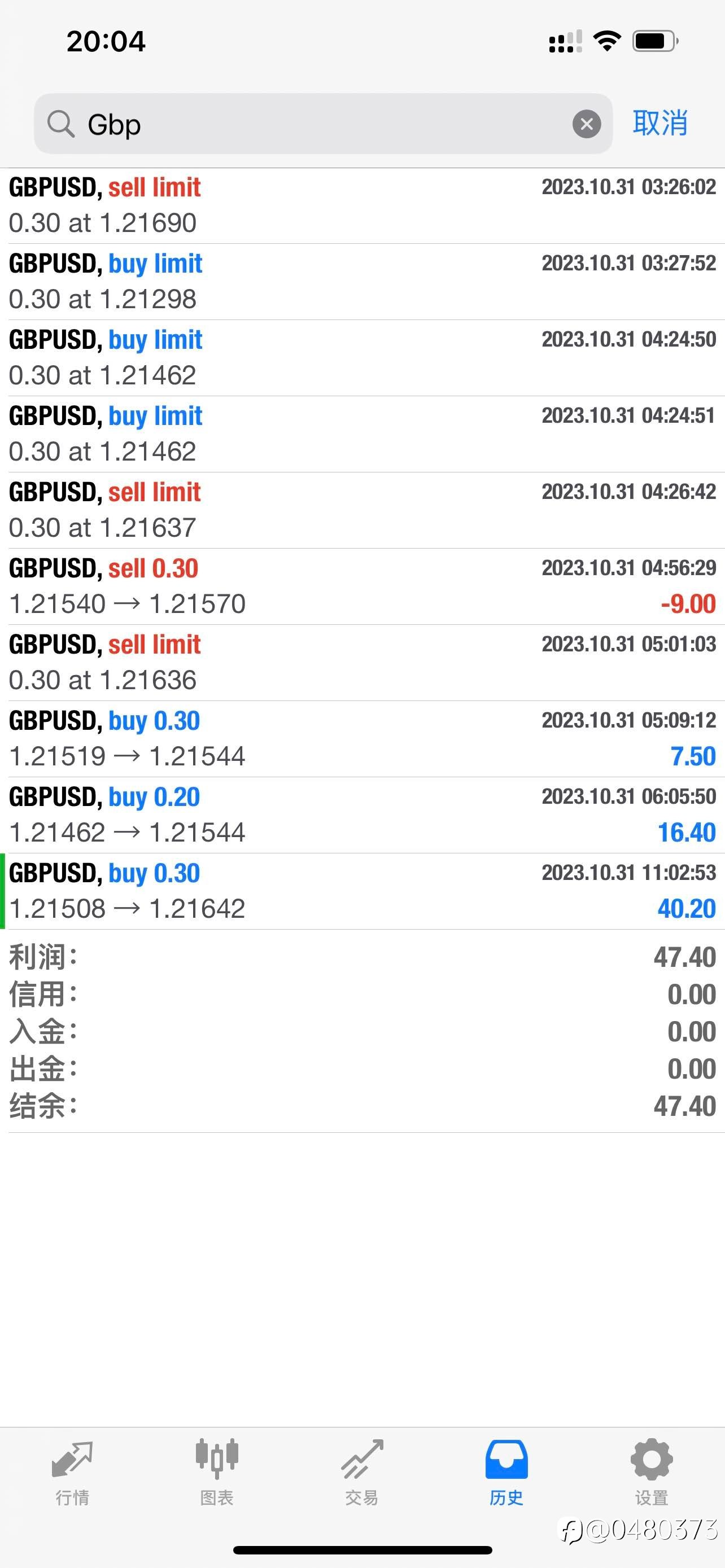The height and width of the screenshot is (1568, 725).
Task: Tap the 结余 balance value 47.40
Action: 685,1106
